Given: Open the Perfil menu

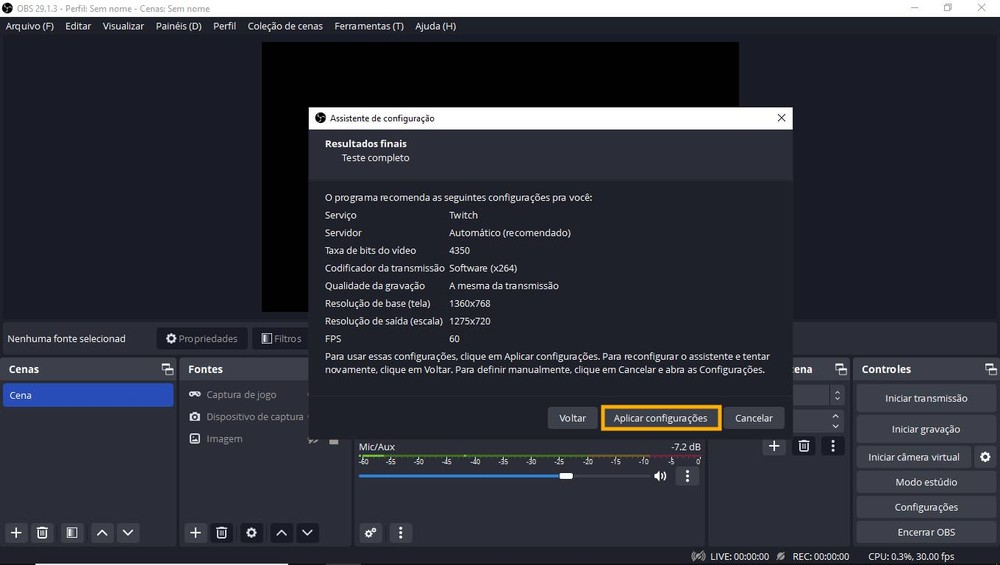Looking at the screenshot, I should (x=224, y=26).
